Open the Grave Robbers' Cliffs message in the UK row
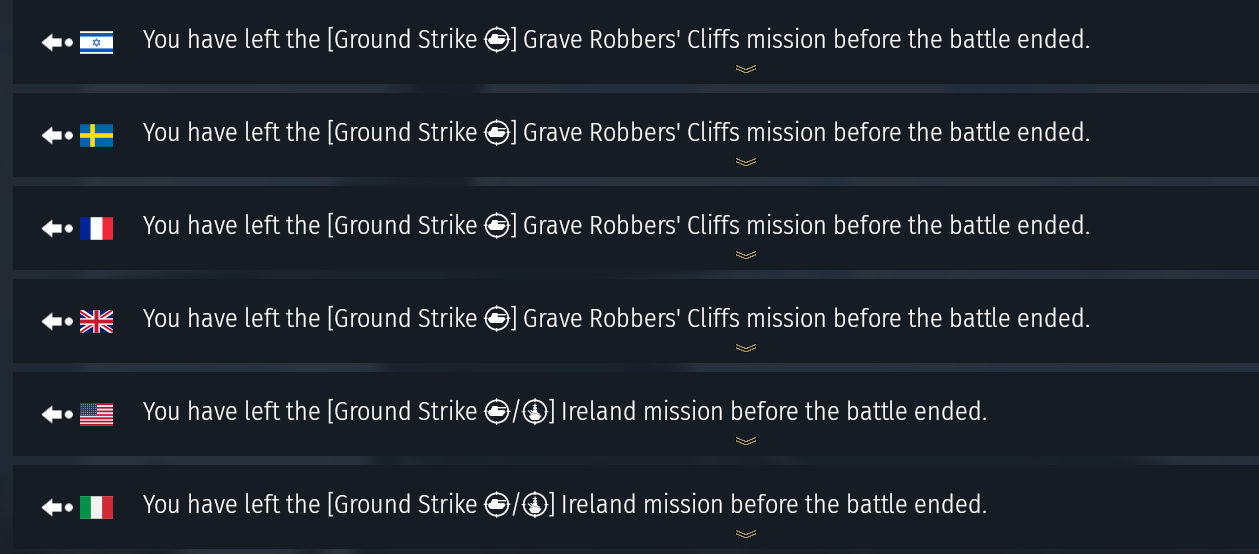 616,319
